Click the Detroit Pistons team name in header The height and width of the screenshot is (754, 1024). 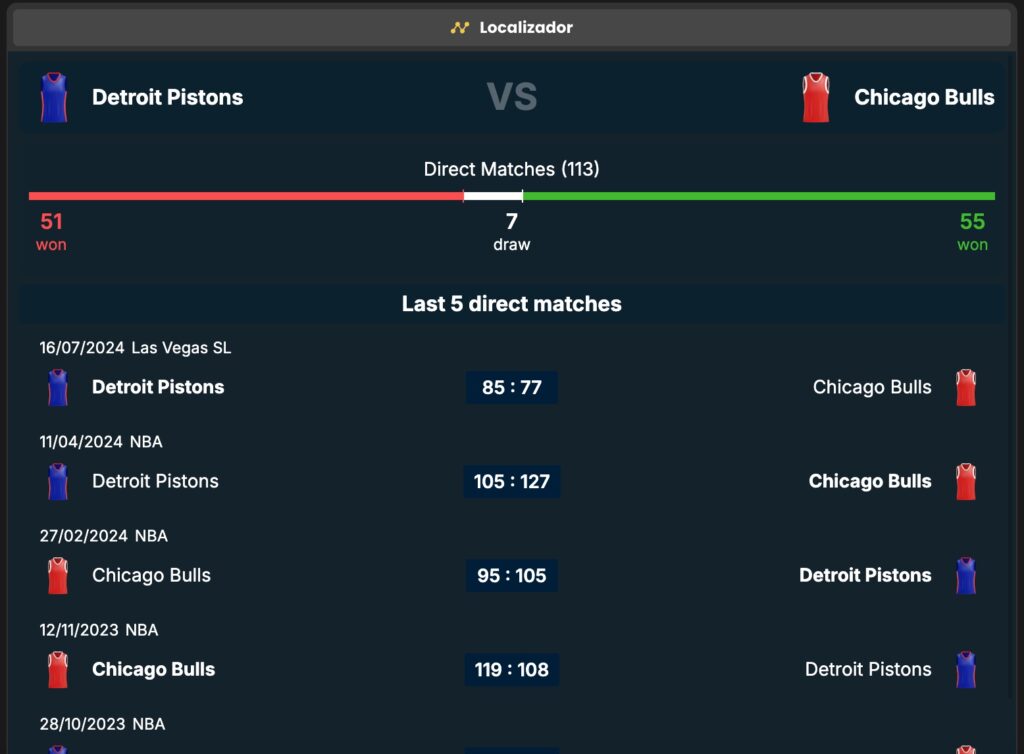pyautogui.click(x=167, y=97)
